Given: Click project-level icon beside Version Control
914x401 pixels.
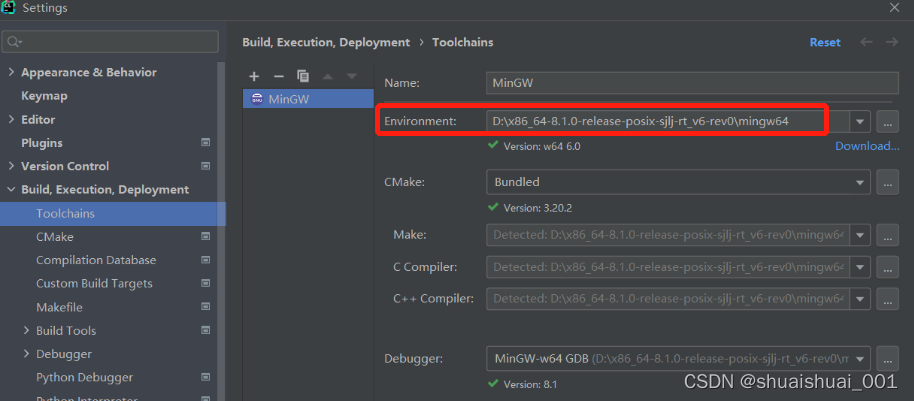Looking at the screenshot, I should tap(205, 166).
